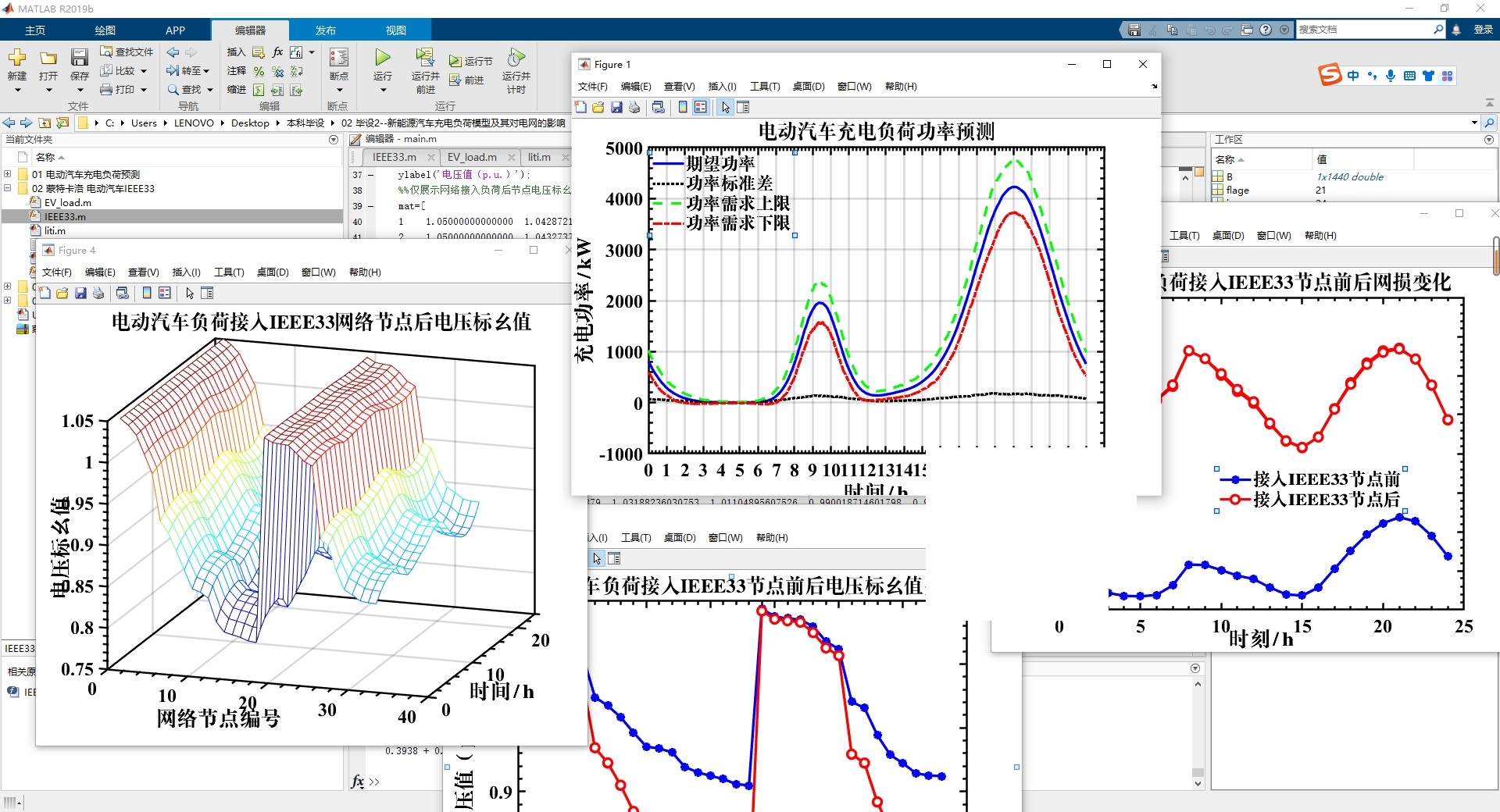Screen dimensions: 1500x812
Task: Open the Find (查找) dropdown arrow
Action: pyautogui.click(x=210, y=90)
